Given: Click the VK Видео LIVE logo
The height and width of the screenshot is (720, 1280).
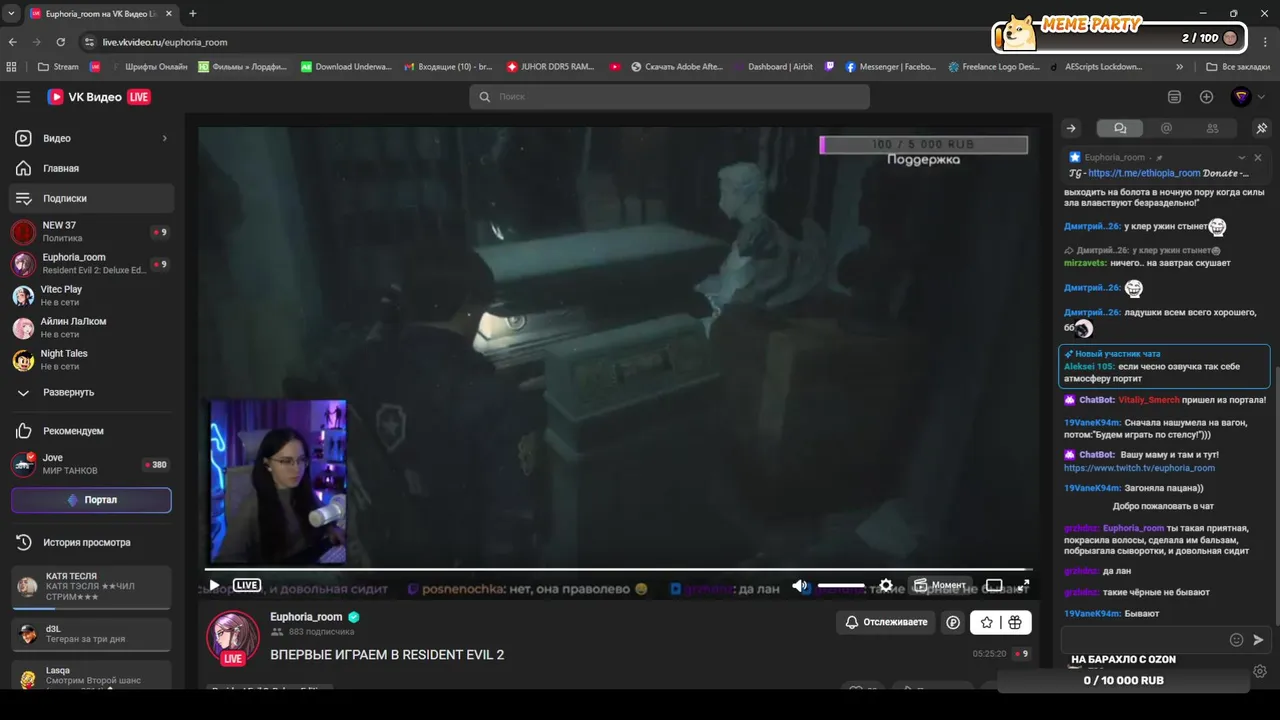Looking at the screenshot, I should 99,97.
